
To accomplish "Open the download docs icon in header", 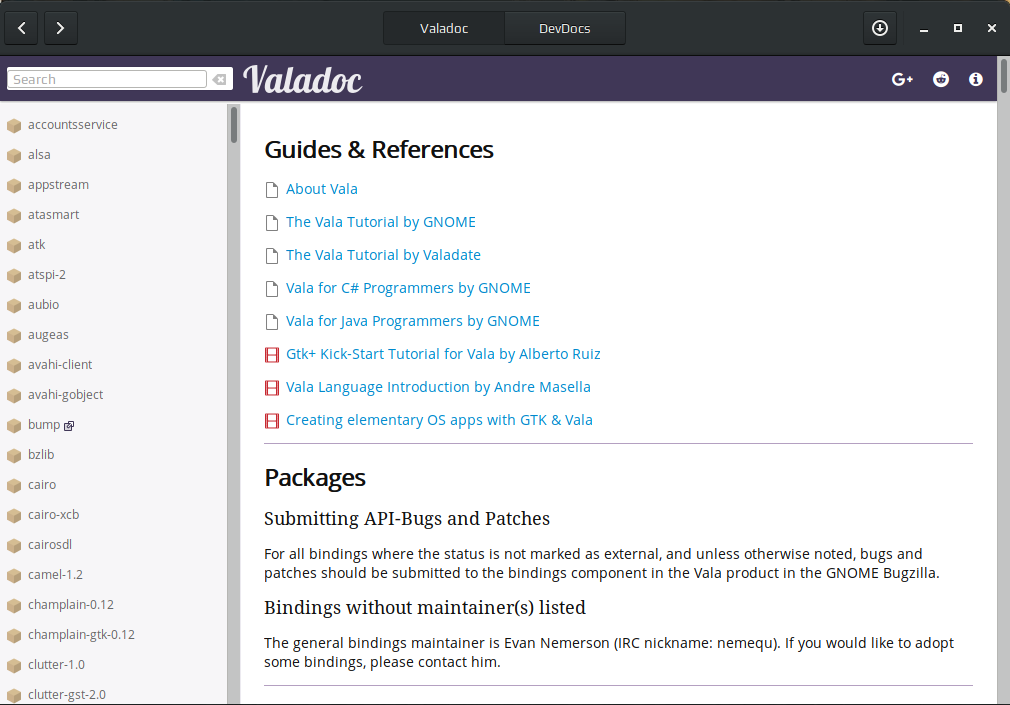I will 880,28.
